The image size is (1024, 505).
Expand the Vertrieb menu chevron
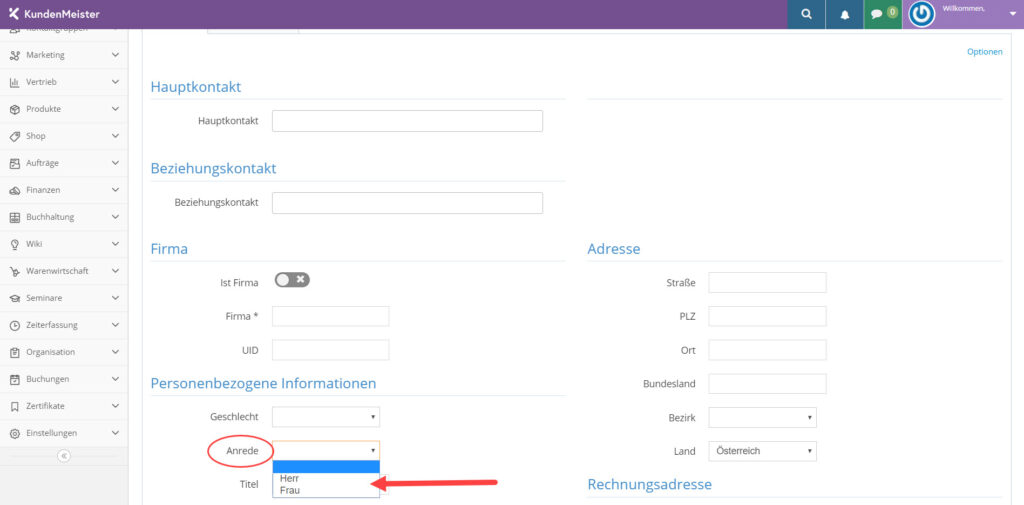[116, 82]
